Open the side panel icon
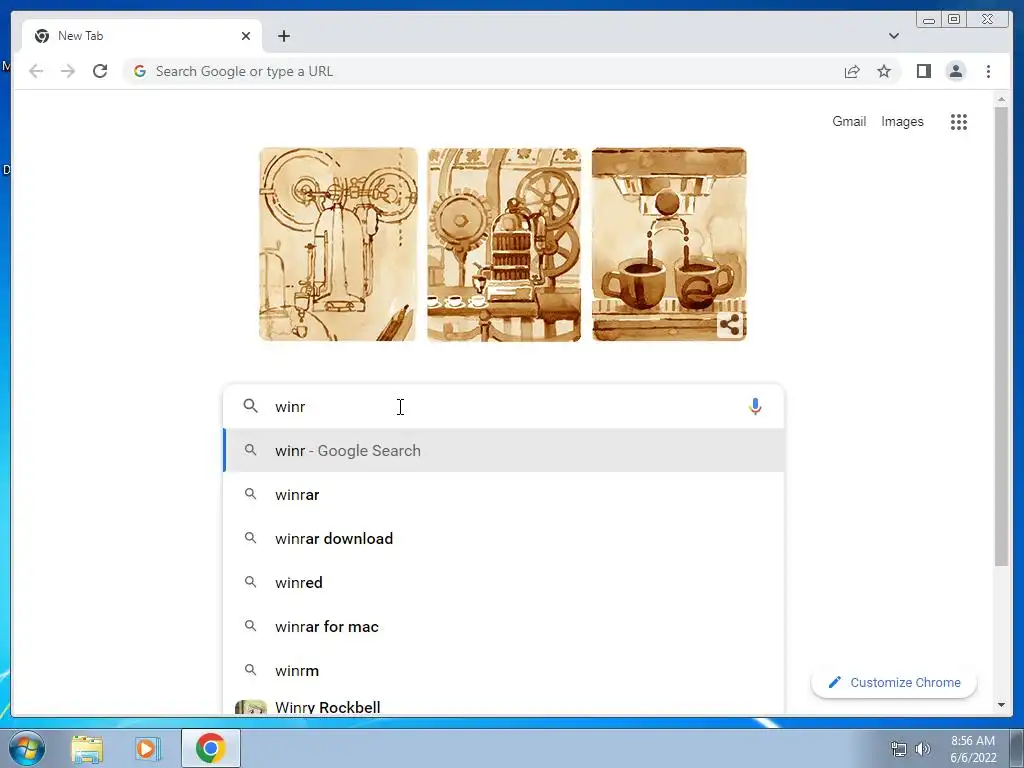The height and width of the screenshot is (768, 1024). point(923,71)
